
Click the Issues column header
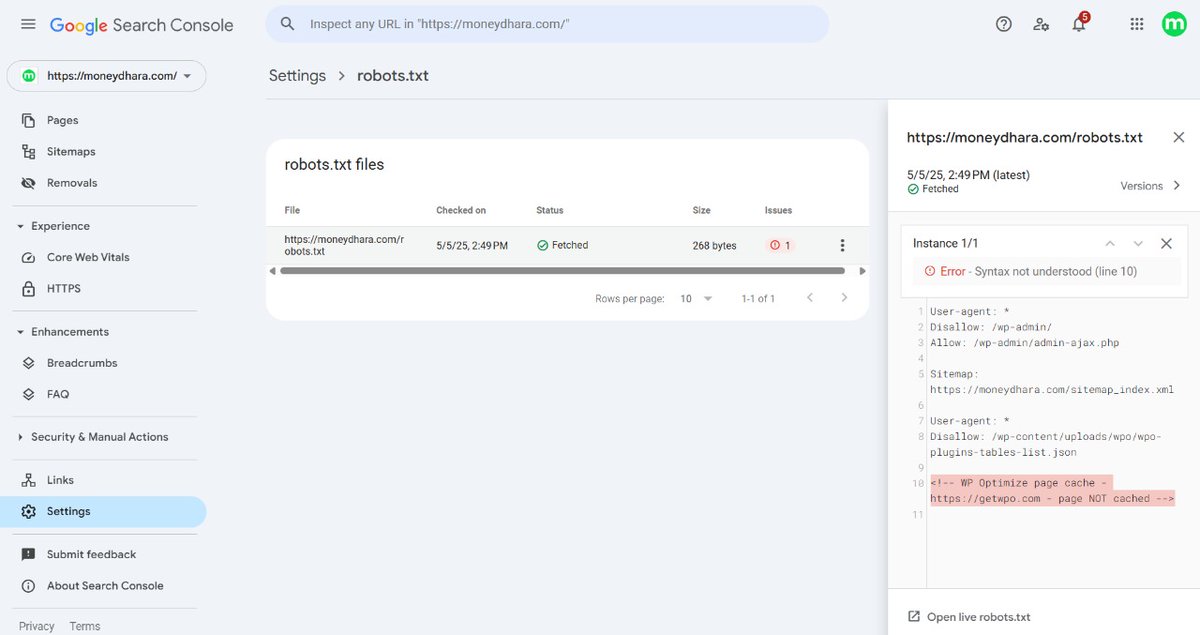[778, 211]
